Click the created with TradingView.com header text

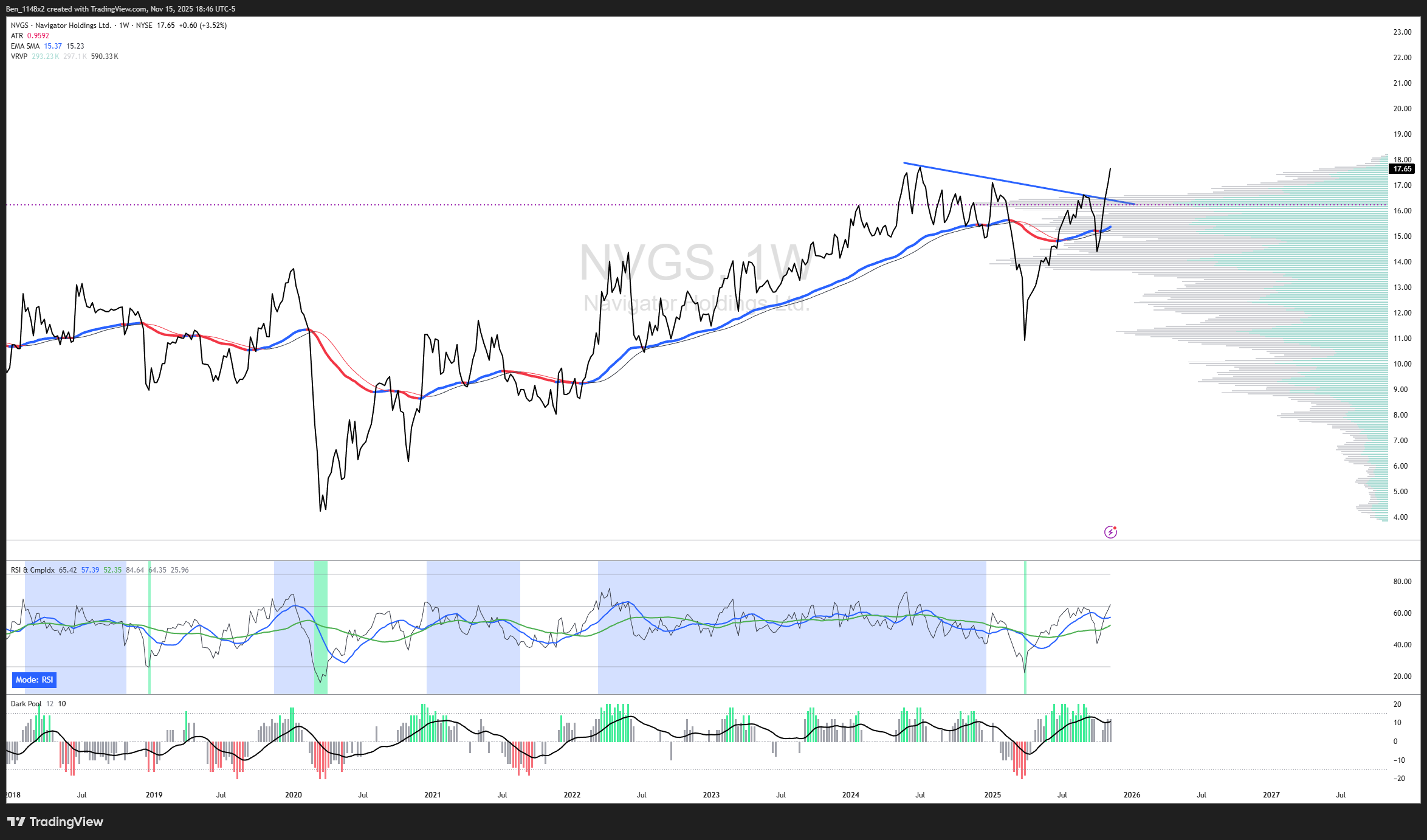tap(97, 9)
